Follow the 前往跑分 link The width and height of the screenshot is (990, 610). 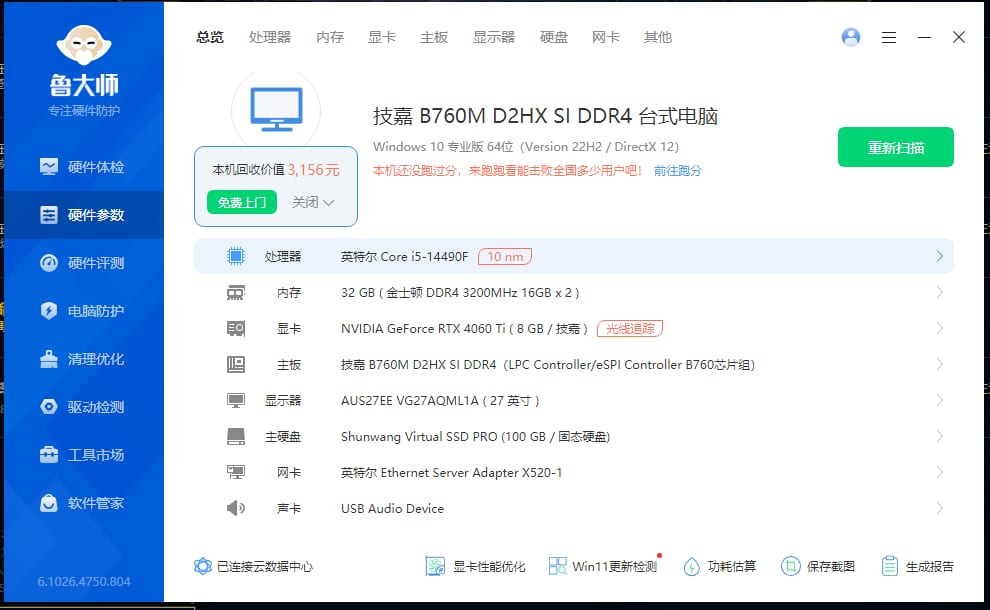tap(677, 170)
